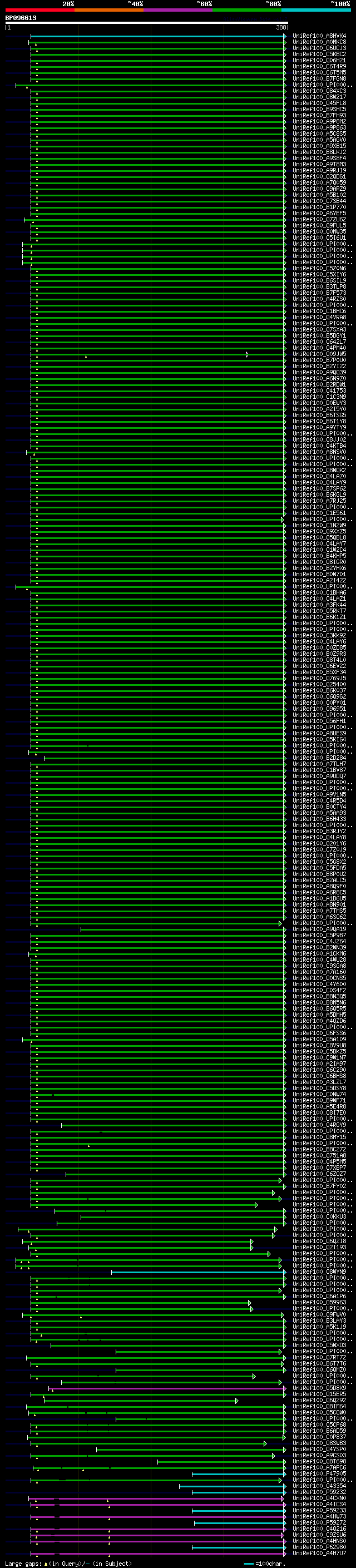The width and height of the screenshot is (356, 1568).
Task: Pick the UniRef100_A9S8F4 row label
Action: (319, 159)
